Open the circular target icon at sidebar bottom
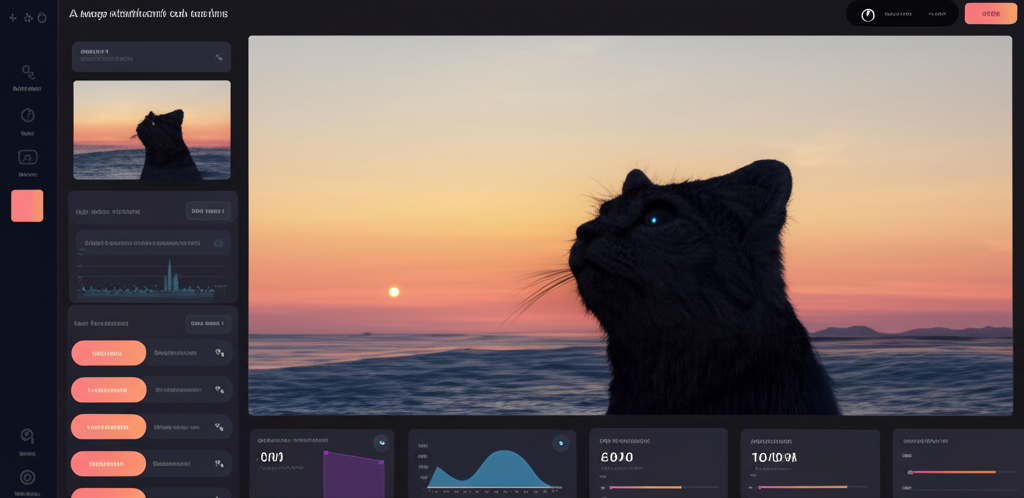Screen dimensions: 1024x498 (28, 477)
